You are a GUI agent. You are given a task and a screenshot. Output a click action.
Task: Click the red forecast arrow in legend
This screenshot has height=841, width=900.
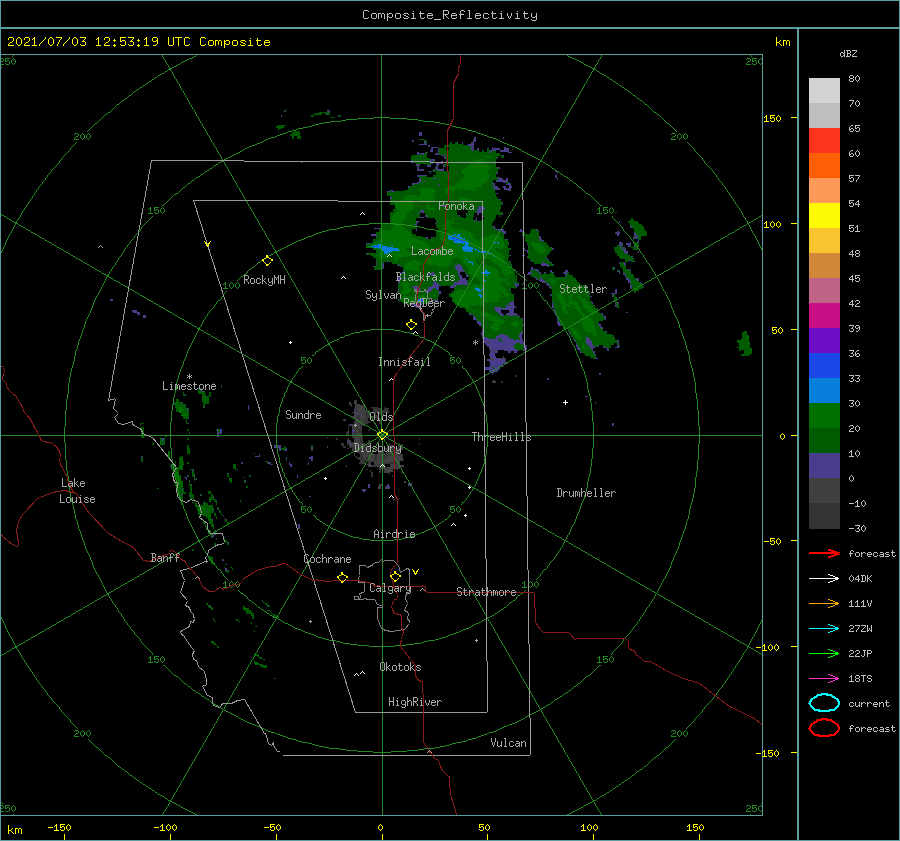(x=824, y=553)
